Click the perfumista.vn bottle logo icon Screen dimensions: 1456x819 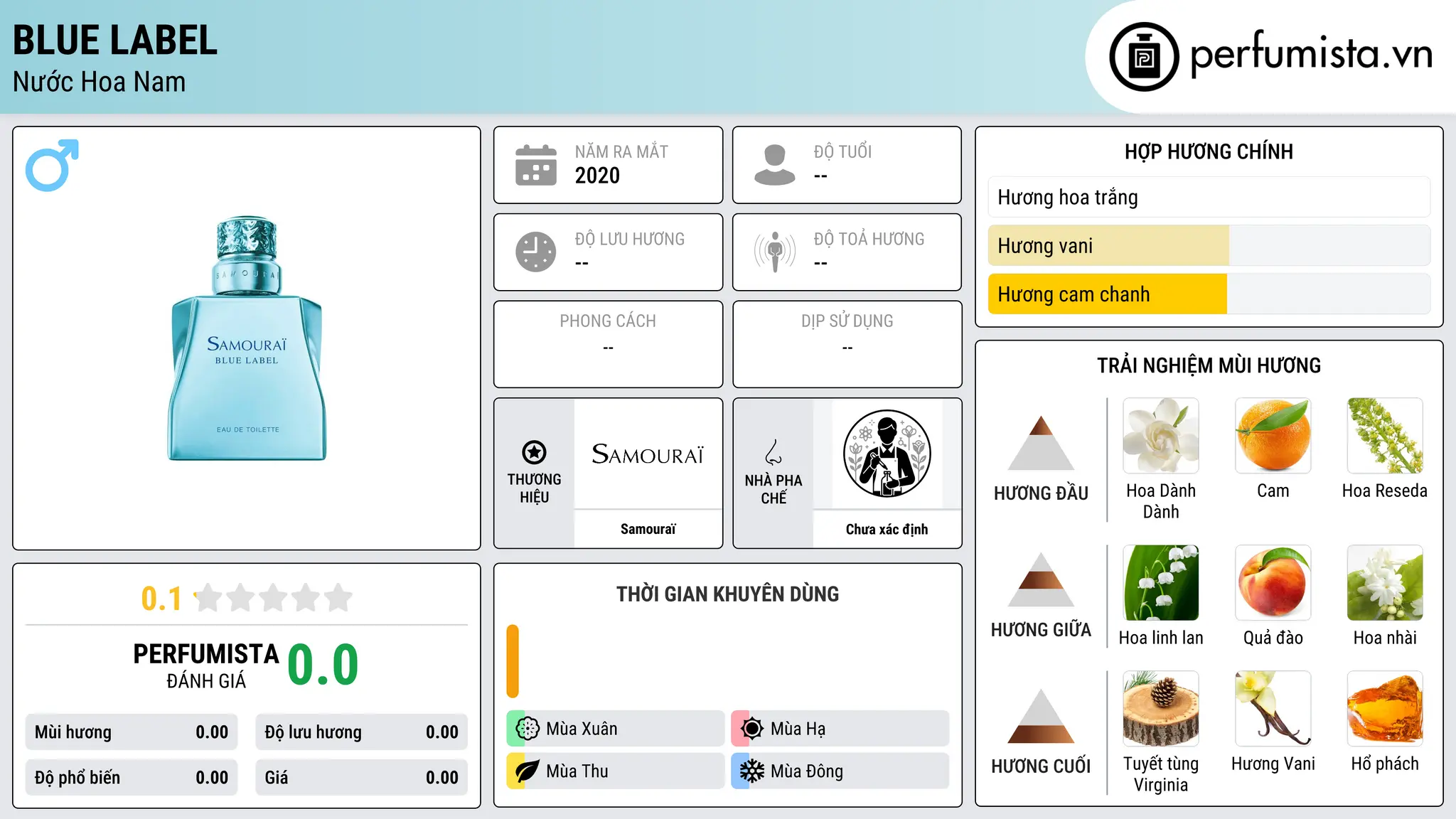1144,57
